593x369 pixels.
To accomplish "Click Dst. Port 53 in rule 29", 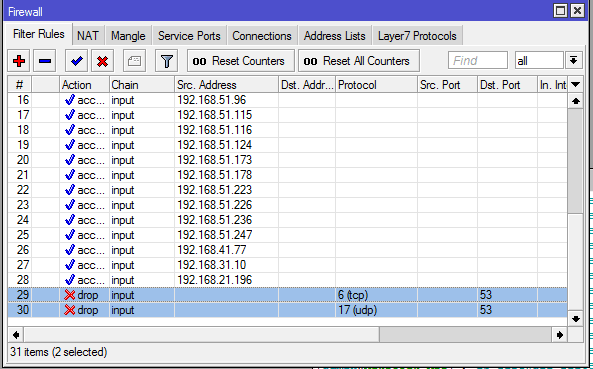I will pos(507,295).
